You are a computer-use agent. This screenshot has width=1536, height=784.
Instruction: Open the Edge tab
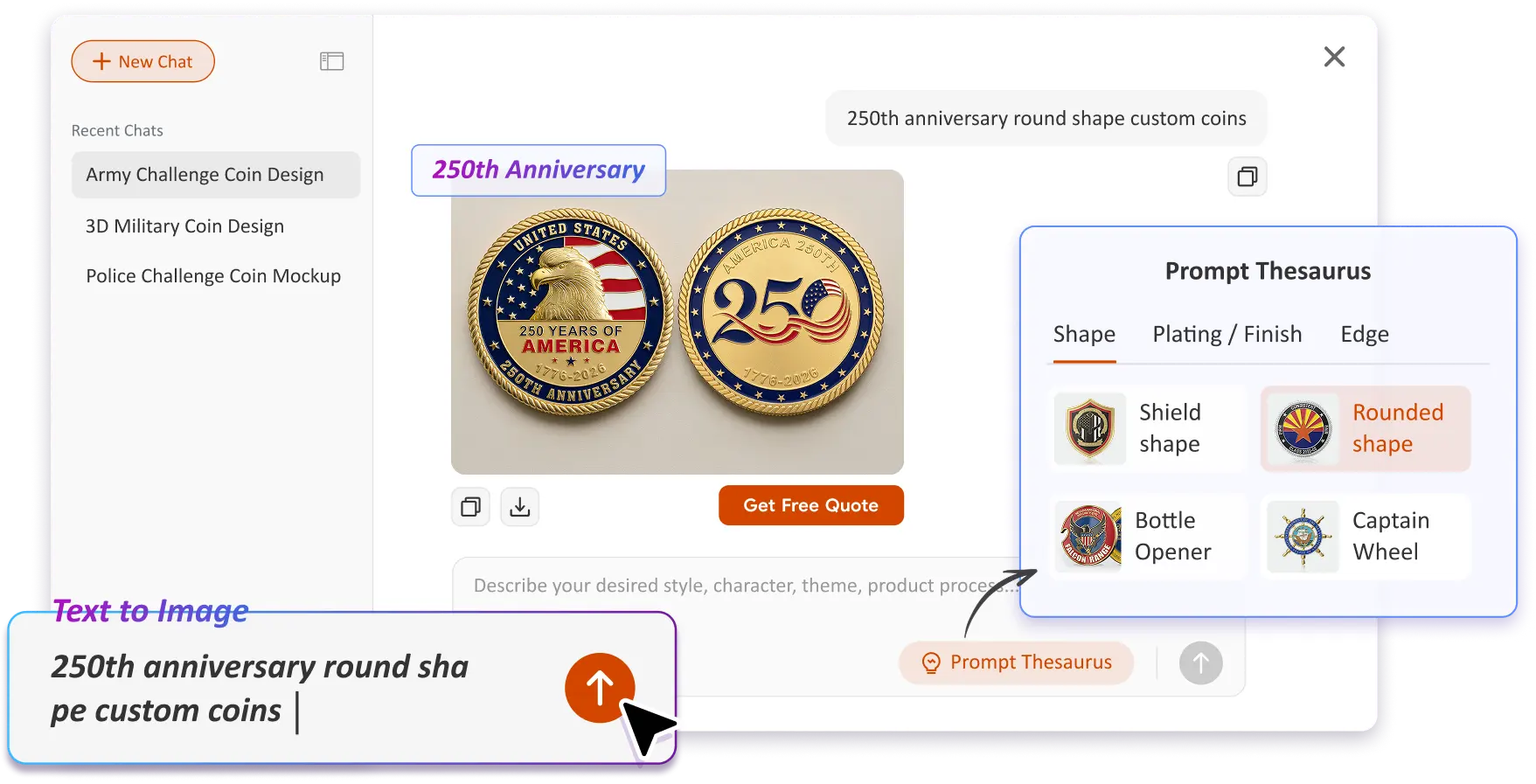click(x=1365, y=335)
